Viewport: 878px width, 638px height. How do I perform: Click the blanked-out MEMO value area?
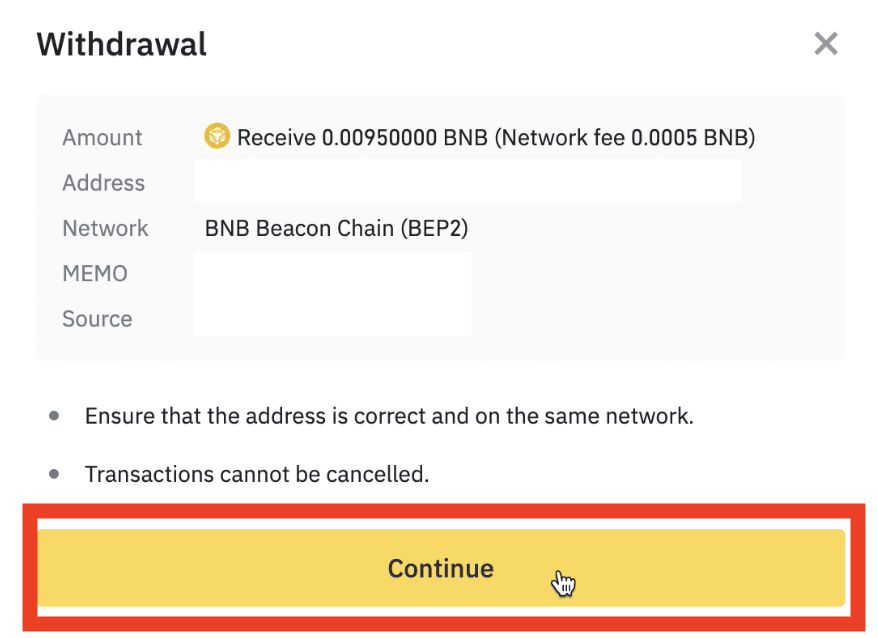pos(333,274)
